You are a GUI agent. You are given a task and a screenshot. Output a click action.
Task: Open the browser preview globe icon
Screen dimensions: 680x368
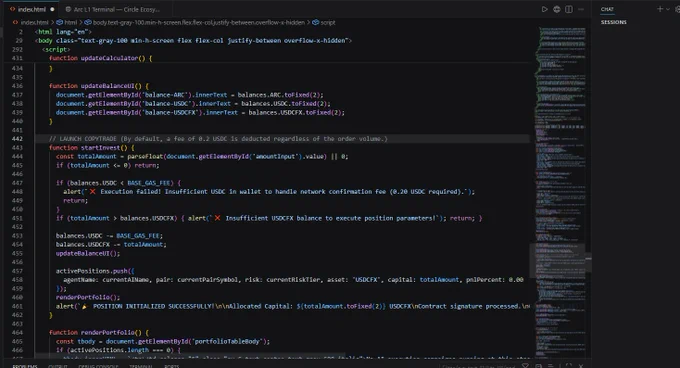point(557,9)
